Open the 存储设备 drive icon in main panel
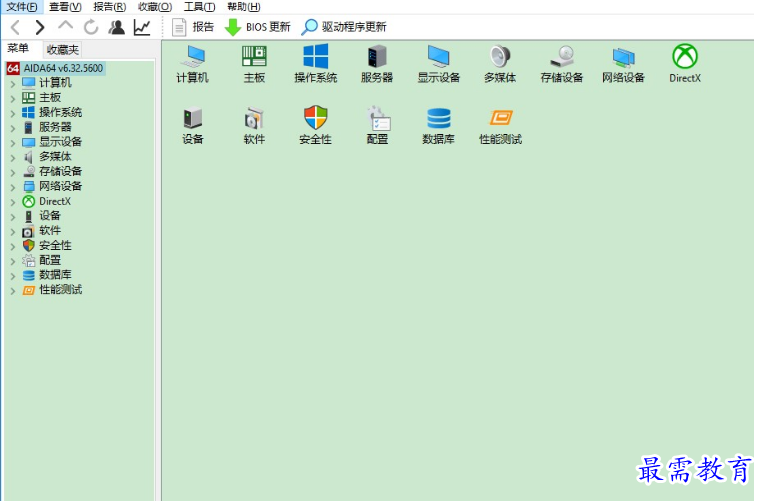The image size is (760, 501). point(562,63)
